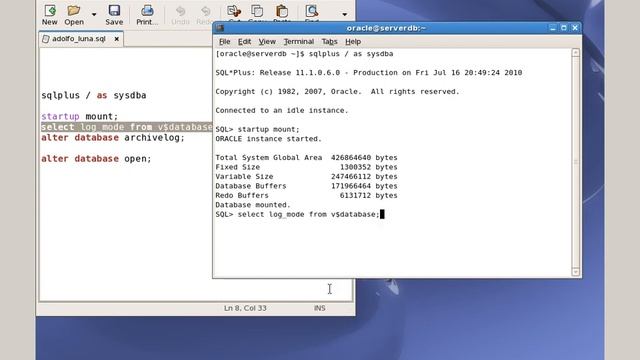Click the 'startup mount;' line in editor
The width and height of the screenshot is (640, 360).
pyautogui.click(x=80, y=116)
